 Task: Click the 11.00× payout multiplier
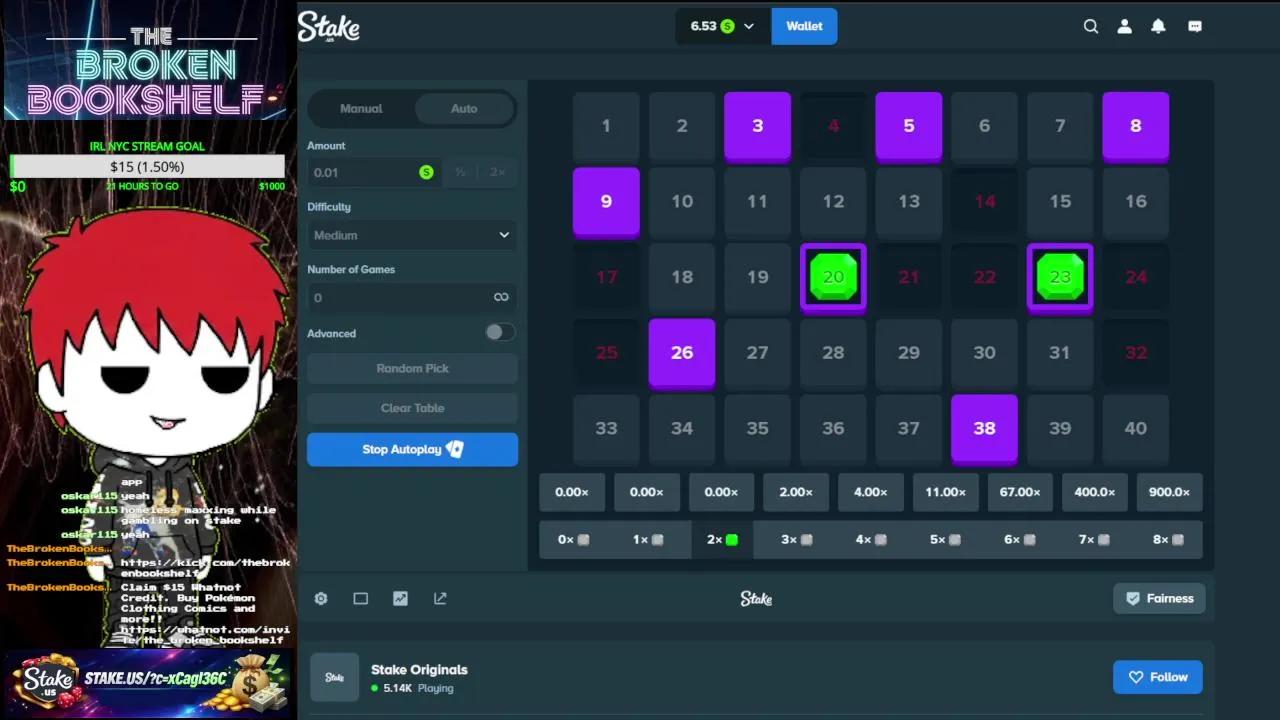(945, 492)
